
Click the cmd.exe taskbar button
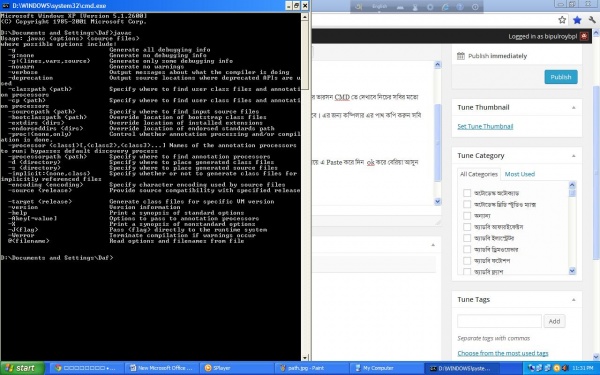point(462,368)
